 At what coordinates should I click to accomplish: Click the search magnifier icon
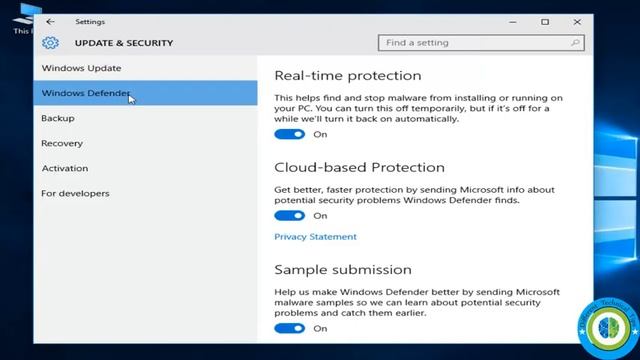[x=575, y=42]
